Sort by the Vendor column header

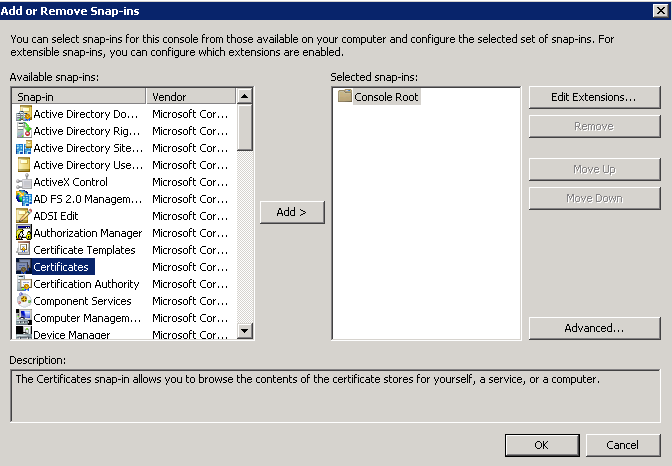[191, 96]
